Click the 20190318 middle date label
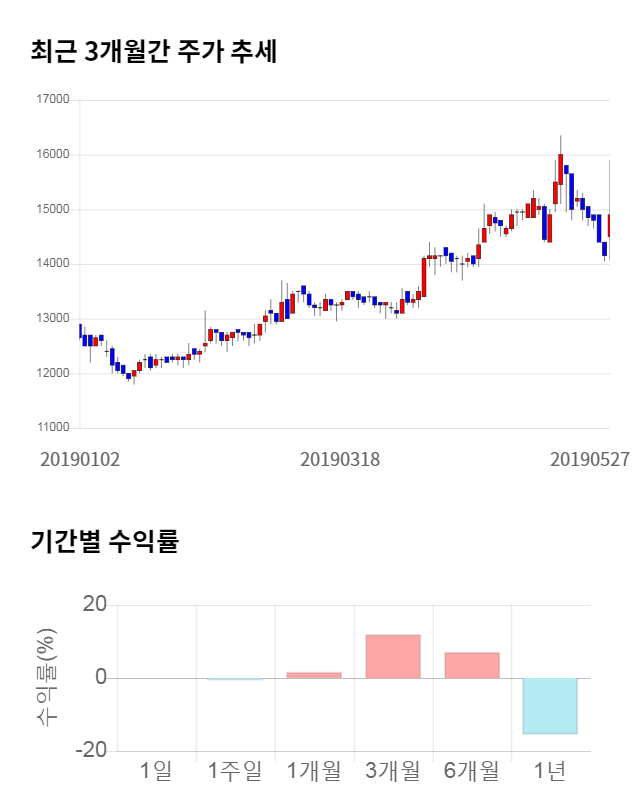Screen dimensions: 640x810 point(340,459)
